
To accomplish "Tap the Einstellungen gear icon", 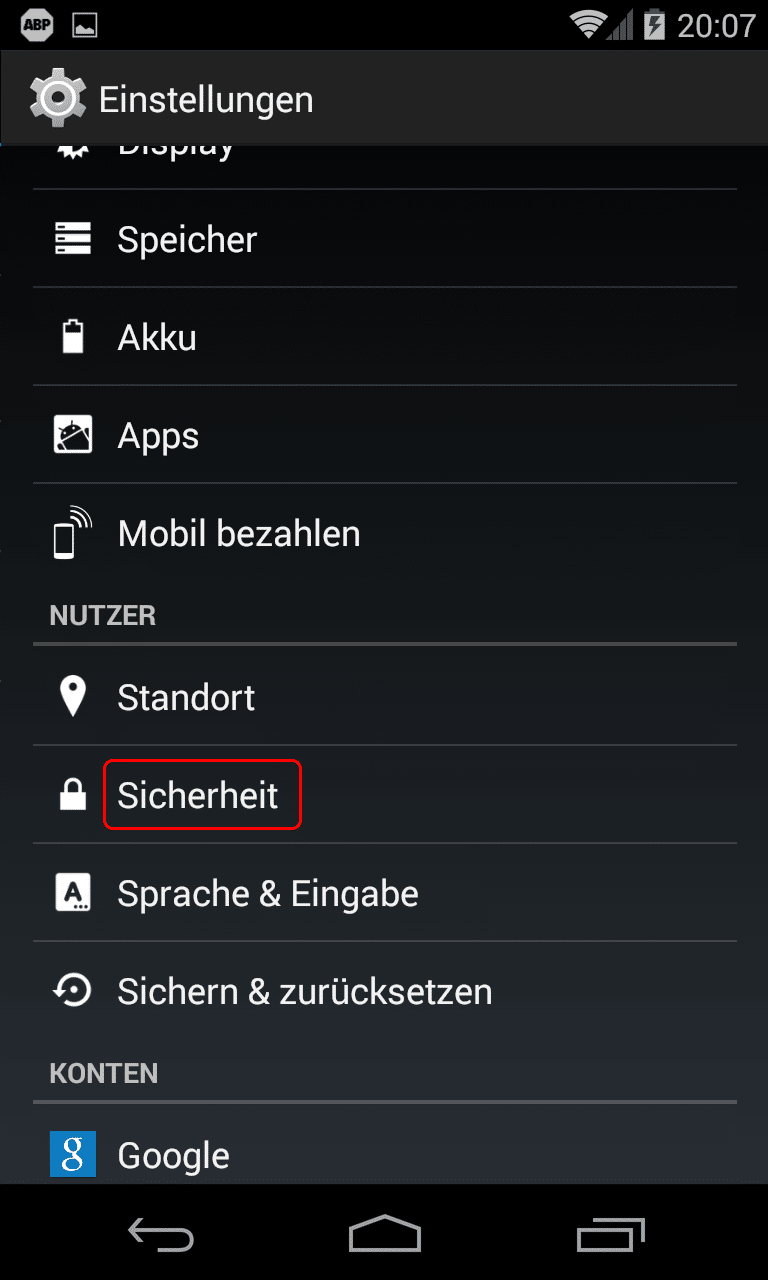I will [56, 98].
